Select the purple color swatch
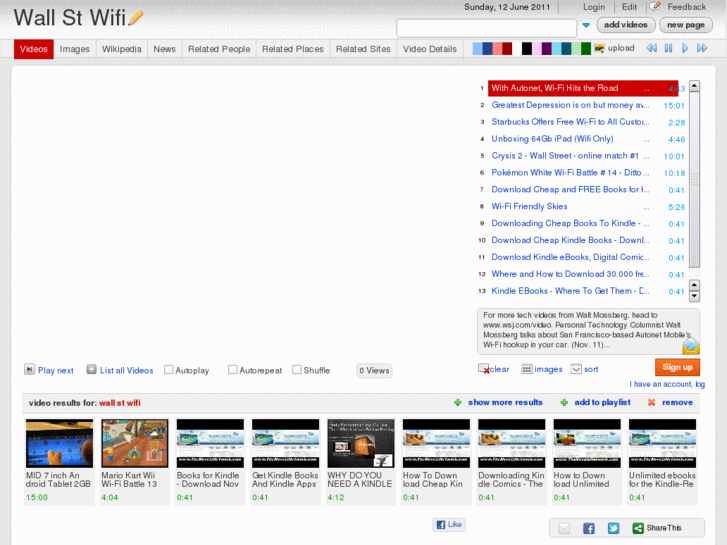The height and width of the screenshot is (545, 727). [546, 48]
